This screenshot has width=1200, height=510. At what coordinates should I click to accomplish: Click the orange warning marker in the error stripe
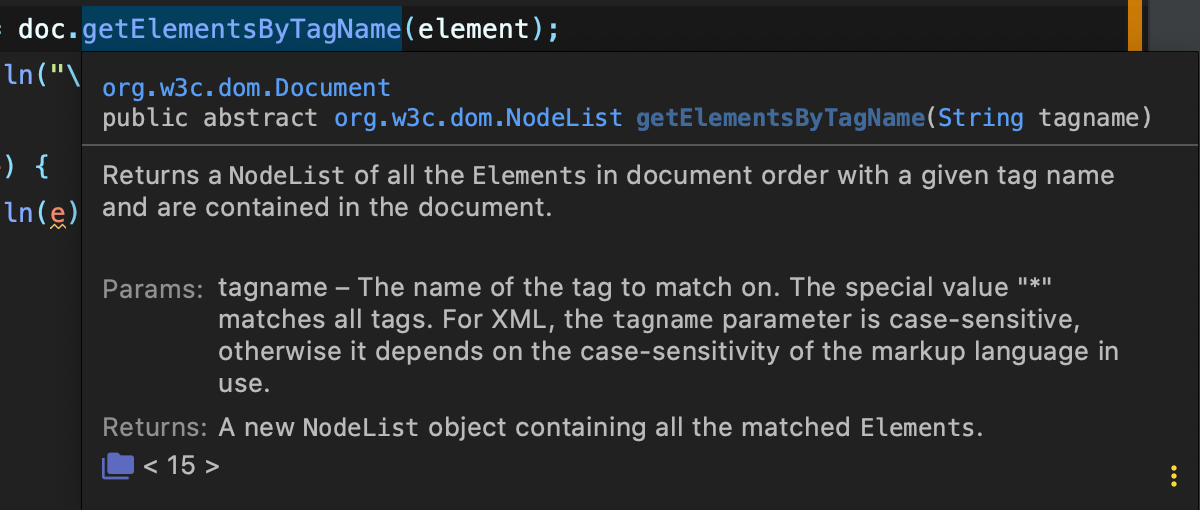(x=1135, y=25)
